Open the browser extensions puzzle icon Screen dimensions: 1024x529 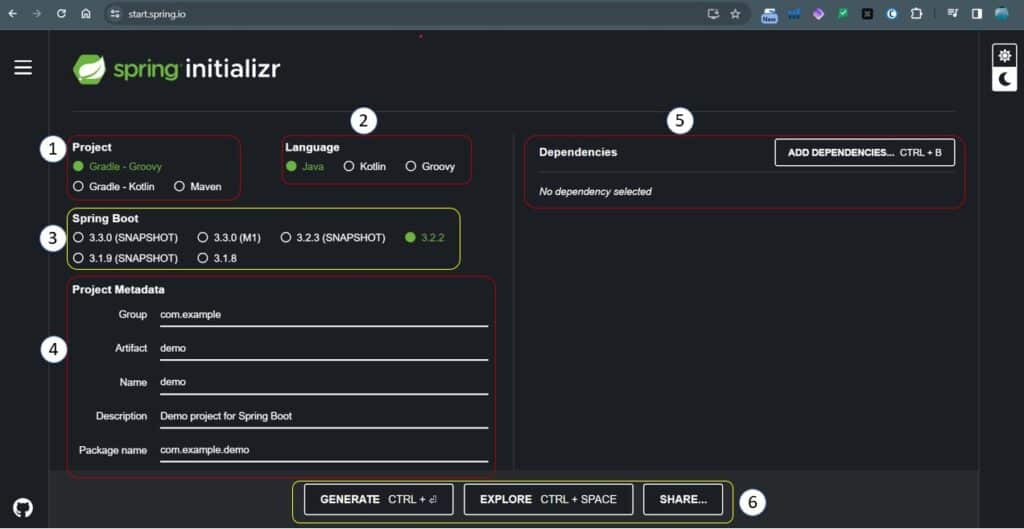916,14
